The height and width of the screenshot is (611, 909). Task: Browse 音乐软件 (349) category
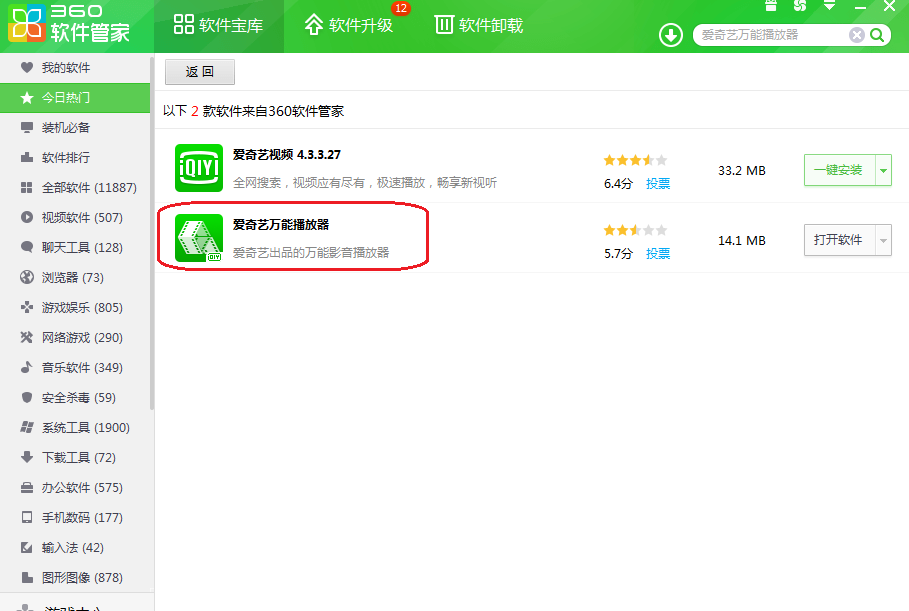pos(75,368)
